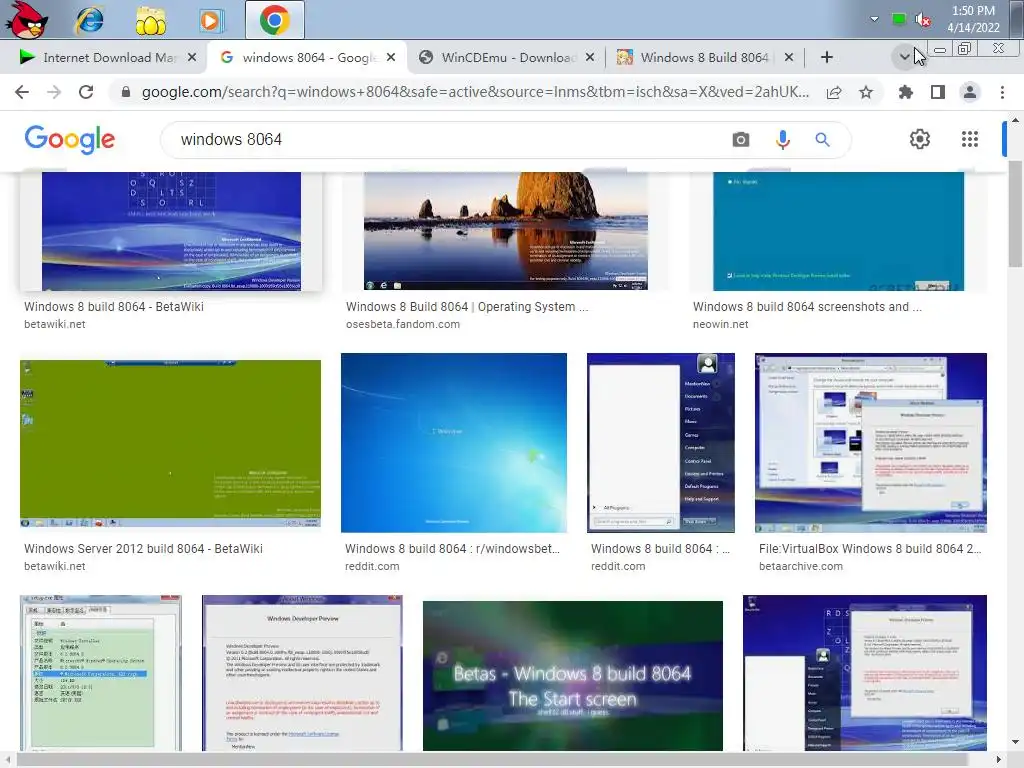This screenshot has height=768, width=1024.
Task: Open Google quick settings gear
Action: (x=920, y=139)
